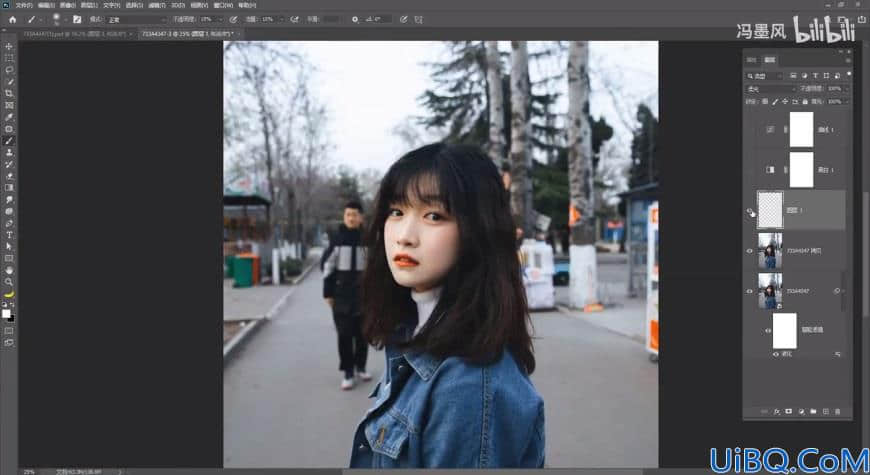The image size is (870, 475).
Task: Select the Eraser tool
Action: coord(9,176)
